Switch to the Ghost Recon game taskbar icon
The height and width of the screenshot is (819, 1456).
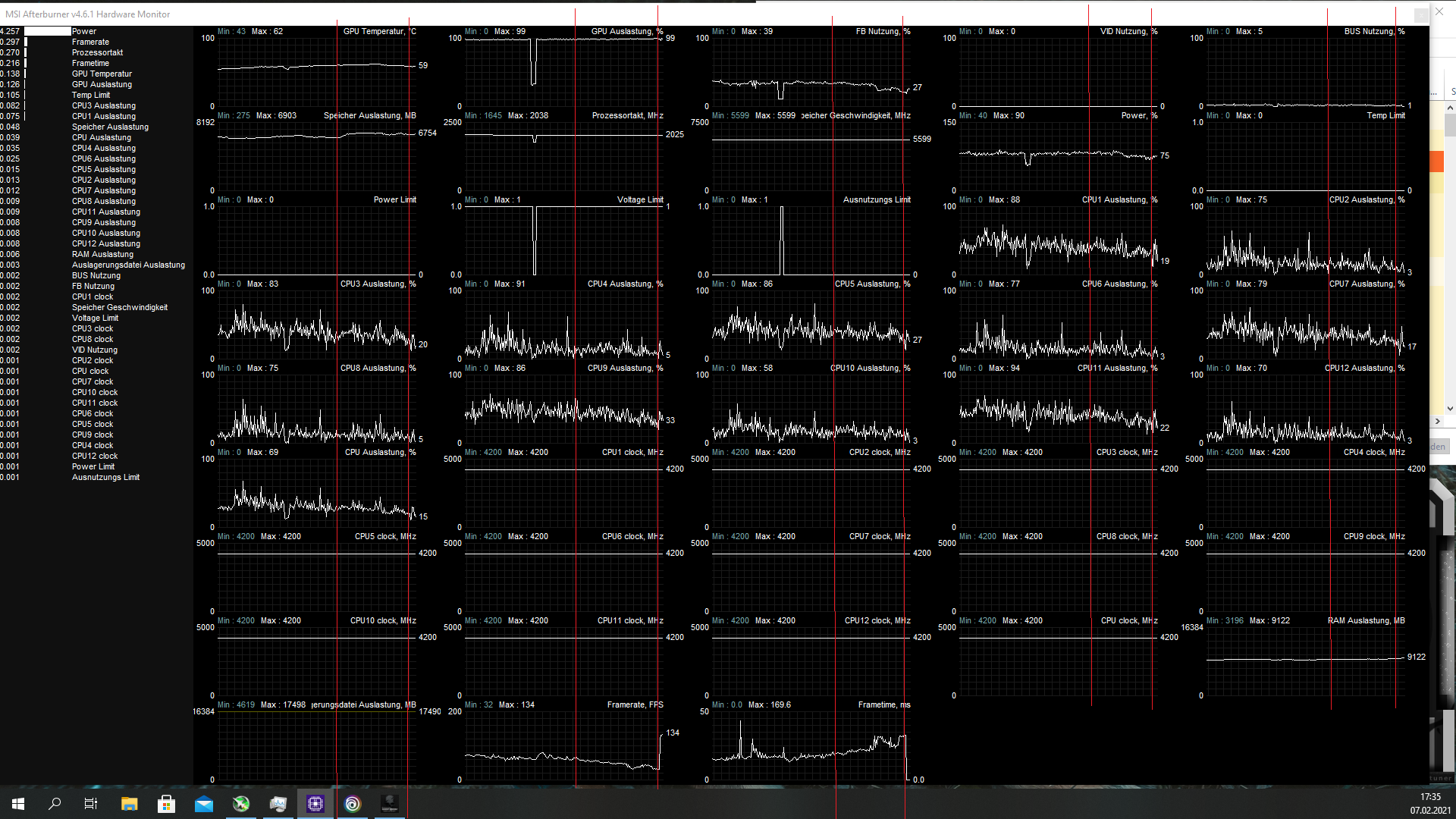390,804
